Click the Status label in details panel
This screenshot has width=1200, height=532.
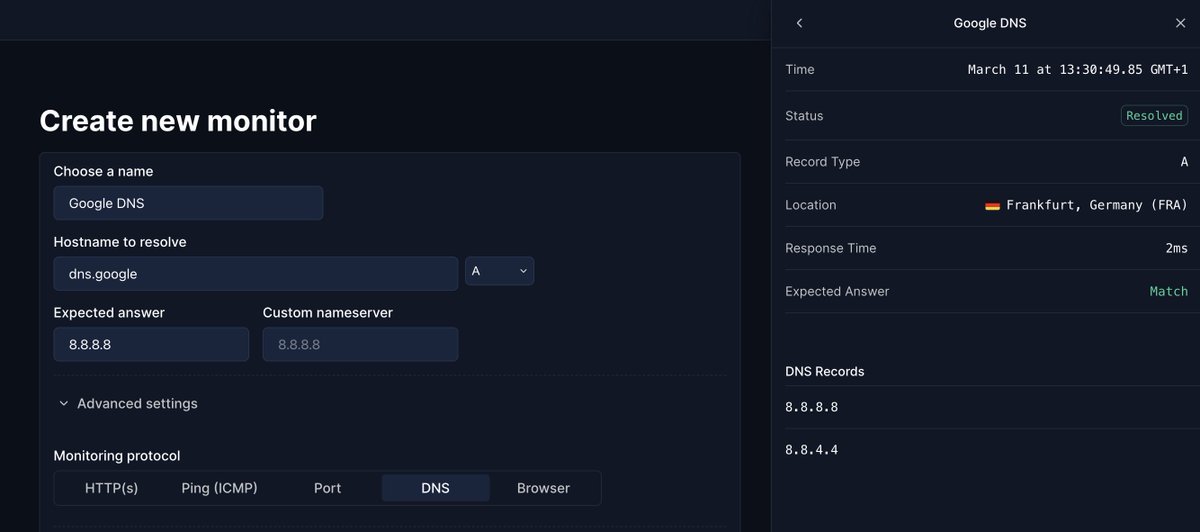[804, 116]
